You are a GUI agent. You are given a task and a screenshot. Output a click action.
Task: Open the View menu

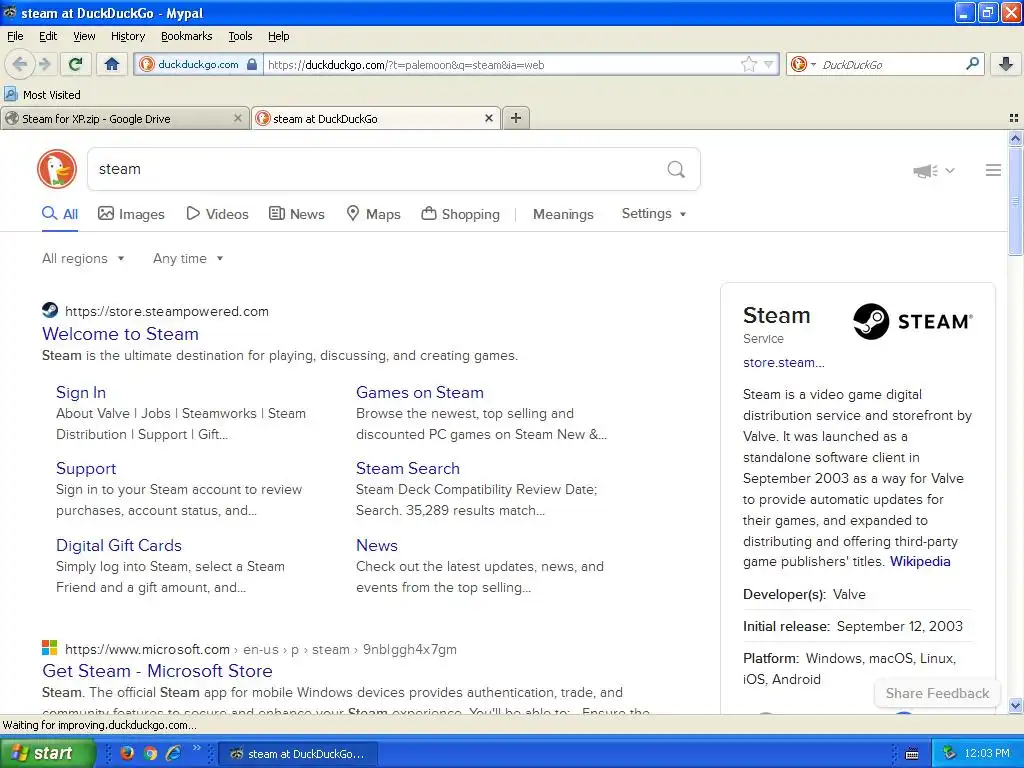(x=84, y=36)
